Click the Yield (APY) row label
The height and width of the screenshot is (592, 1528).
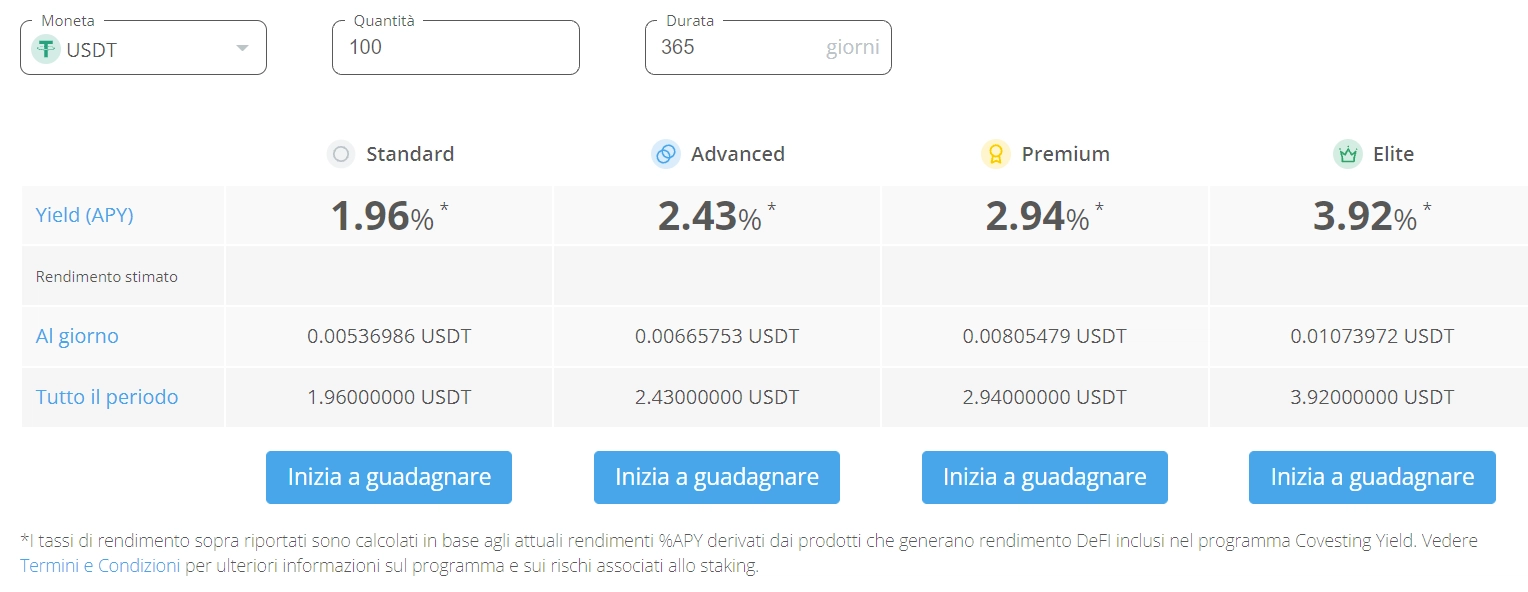click(84, 215)
